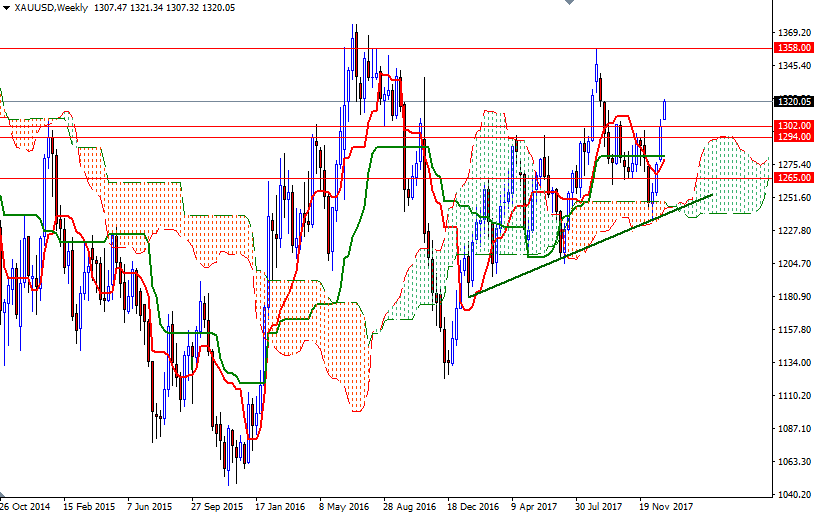Click the 1040.20 price axis value
This screenshot has height=514, width=814.
[791, 494]
